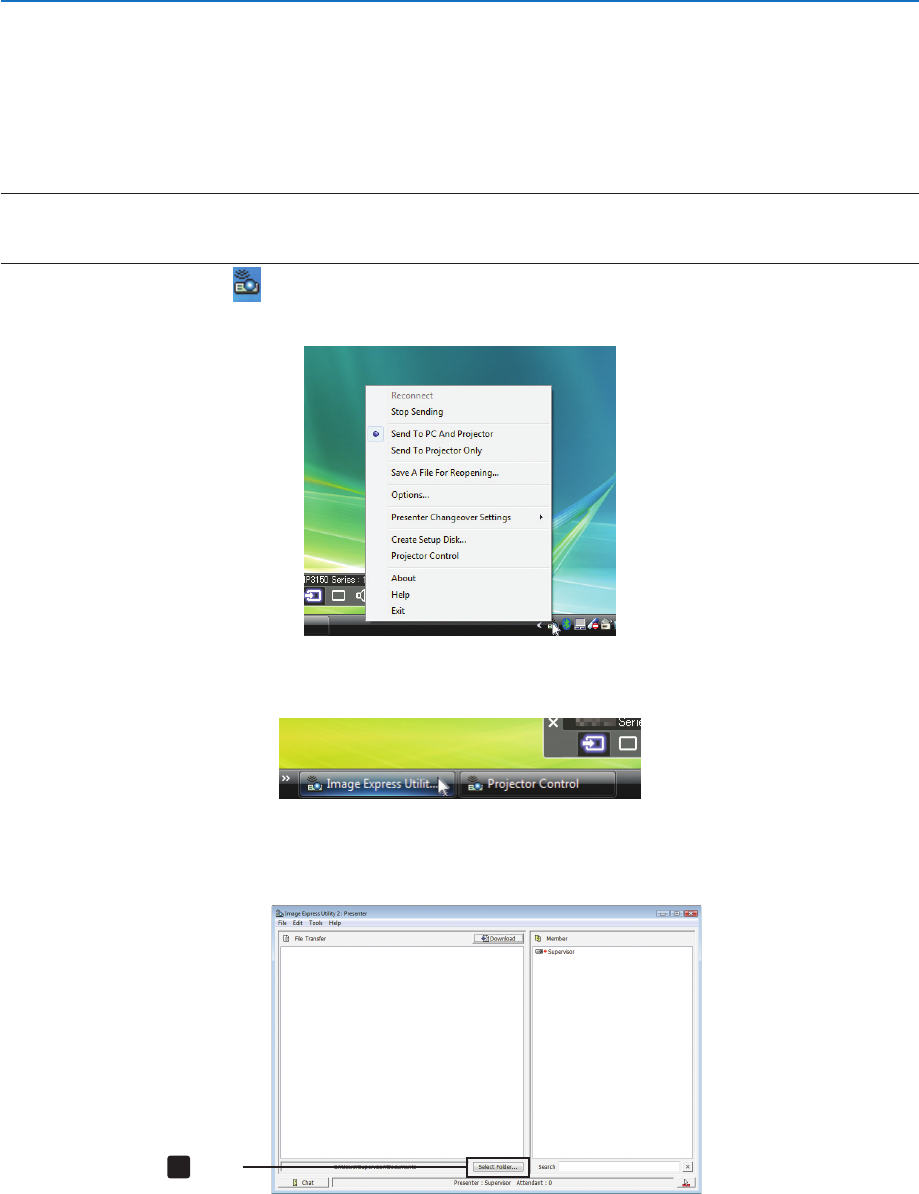Click source select icon above taskbar buttons
919x1194 pixels.
click(593, 743)
